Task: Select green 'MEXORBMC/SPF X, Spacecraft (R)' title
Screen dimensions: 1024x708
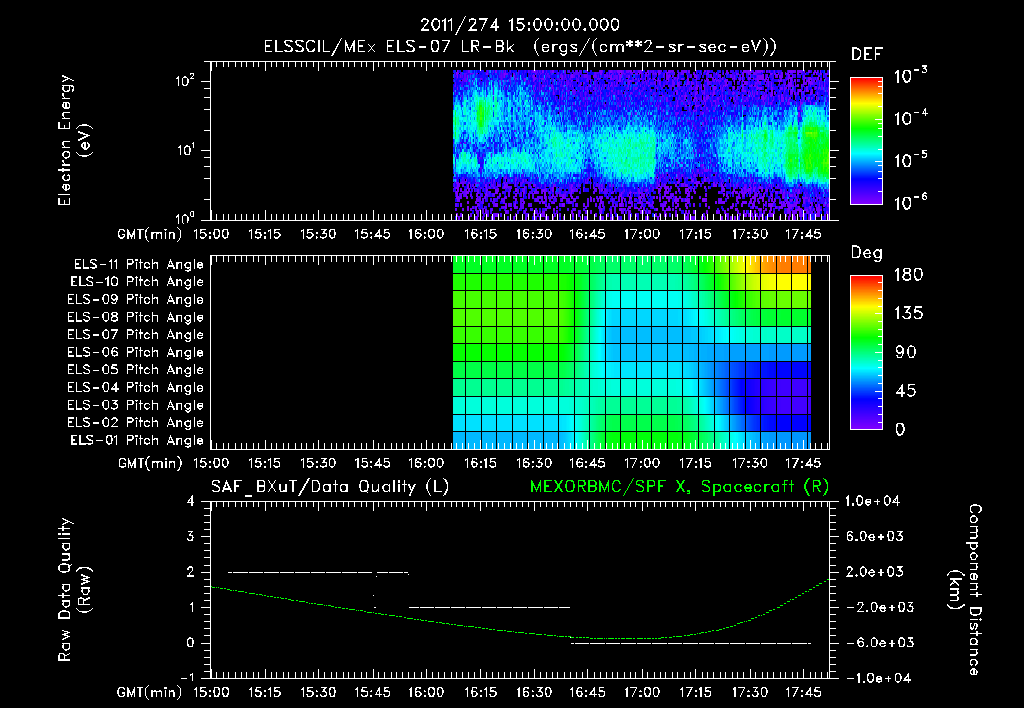Action: 679,487
